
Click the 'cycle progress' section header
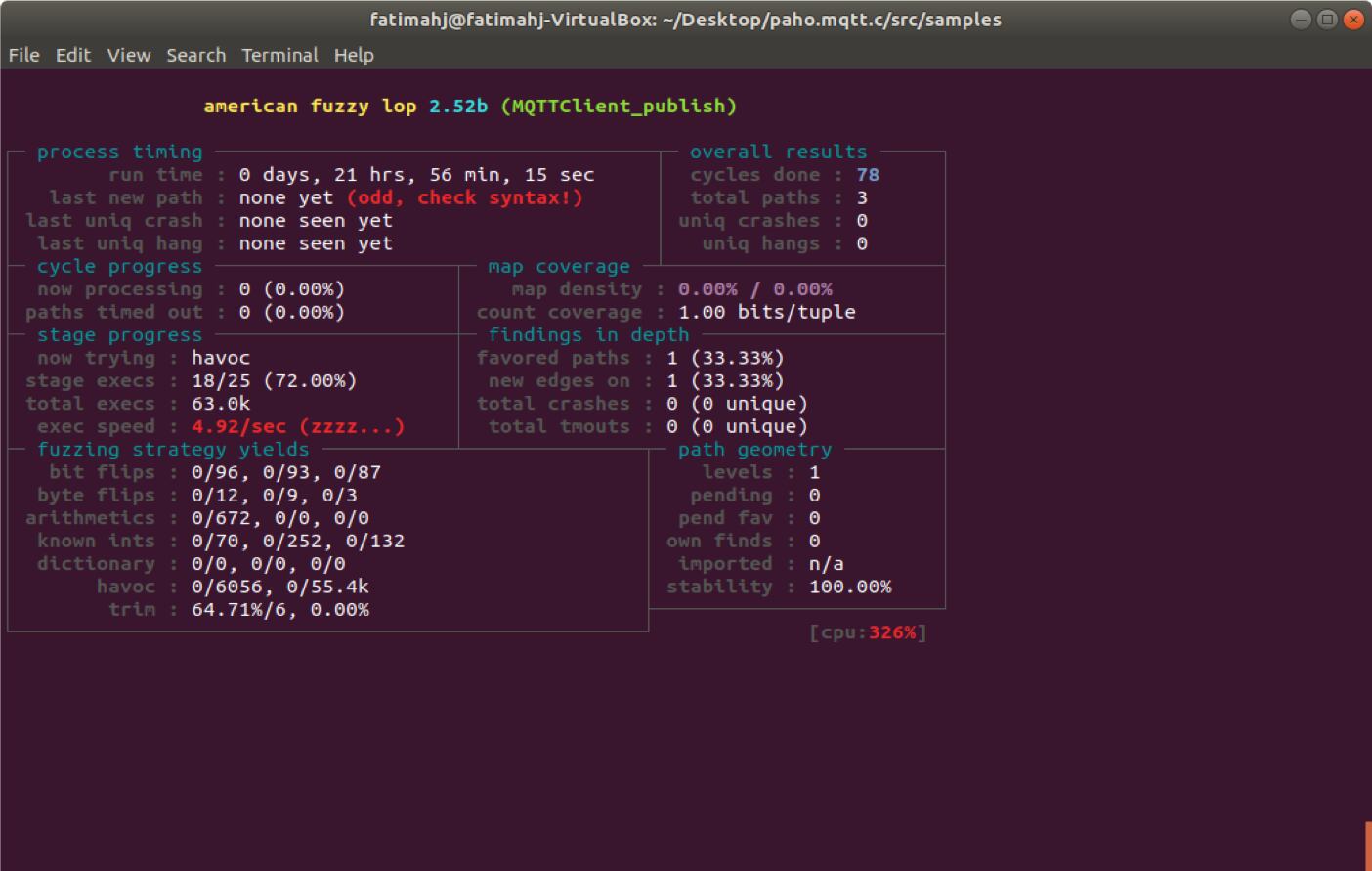(119, 266)
